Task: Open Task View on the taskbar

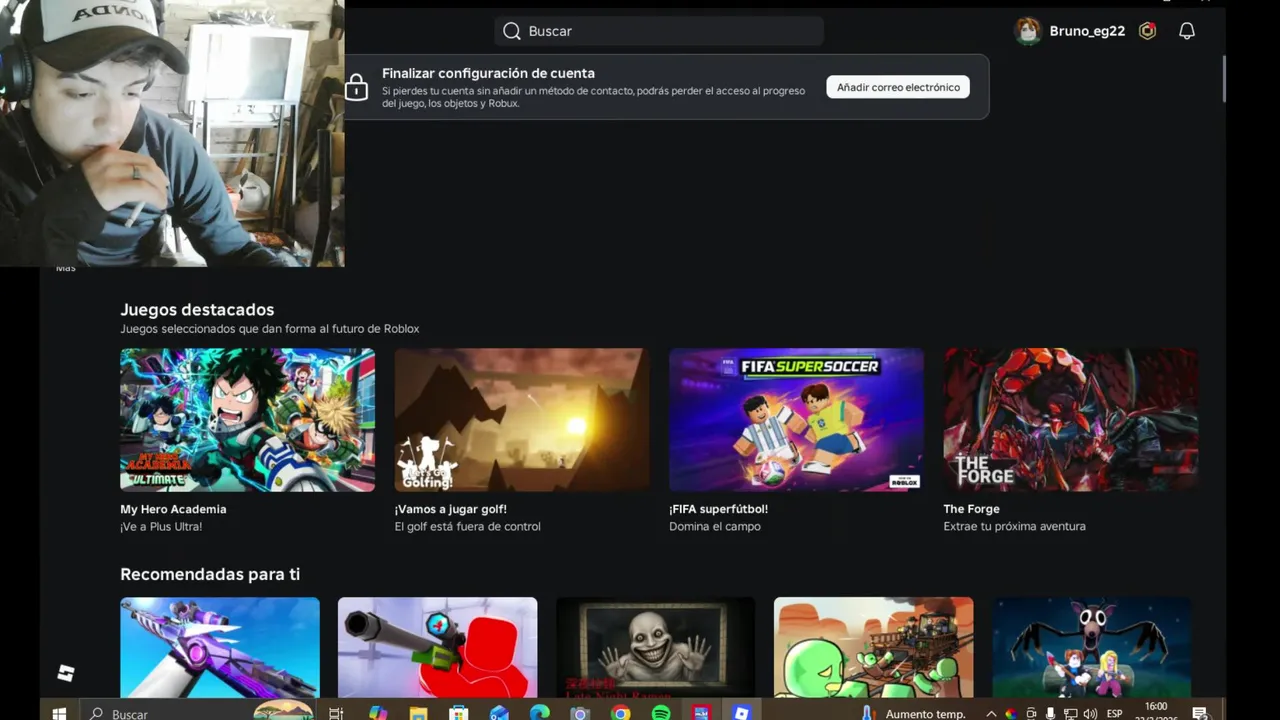Action: click(x=336, y=713)
